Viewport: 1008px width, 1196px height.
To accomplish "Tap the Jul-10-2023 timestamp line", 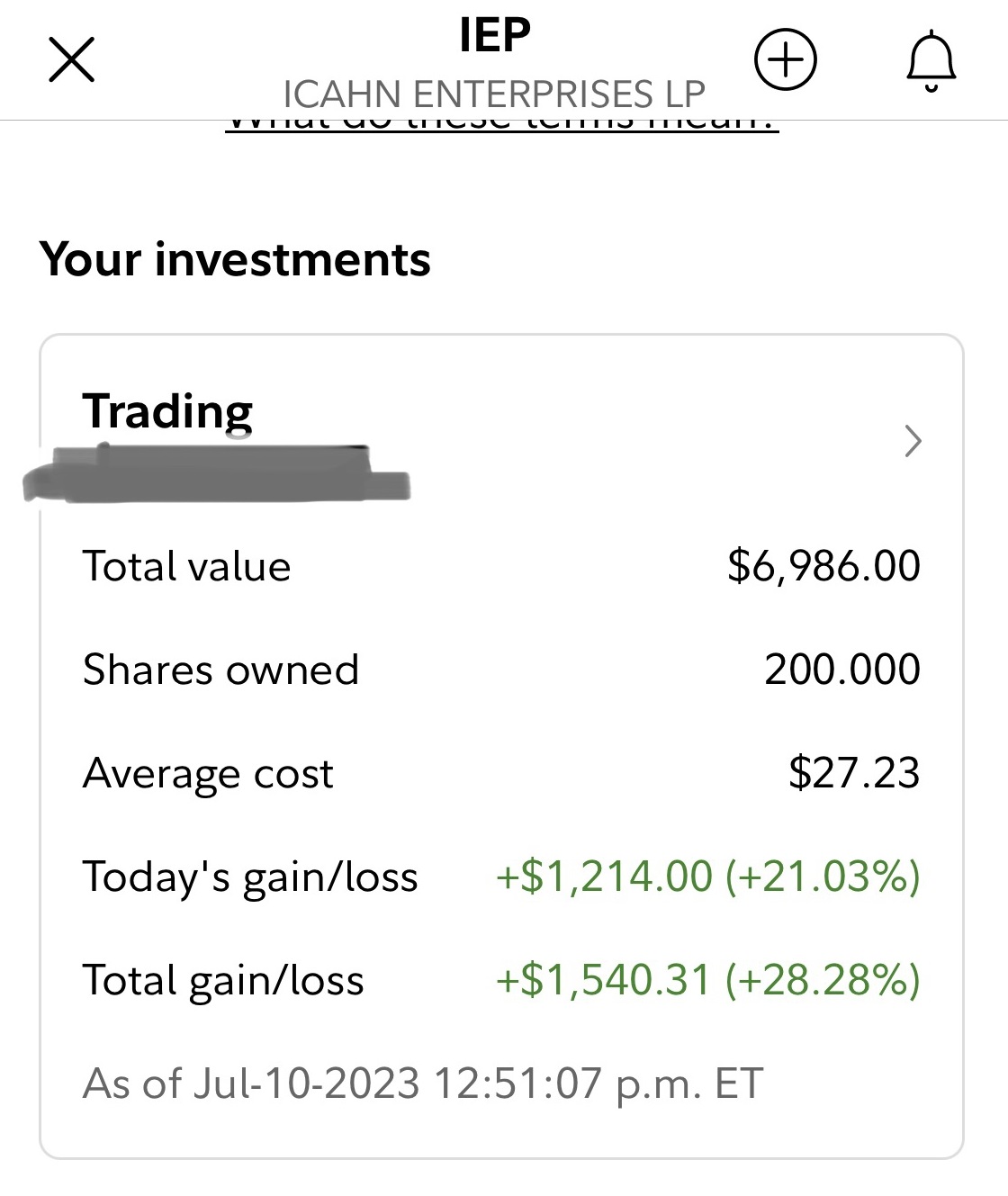I will 423,1084.
